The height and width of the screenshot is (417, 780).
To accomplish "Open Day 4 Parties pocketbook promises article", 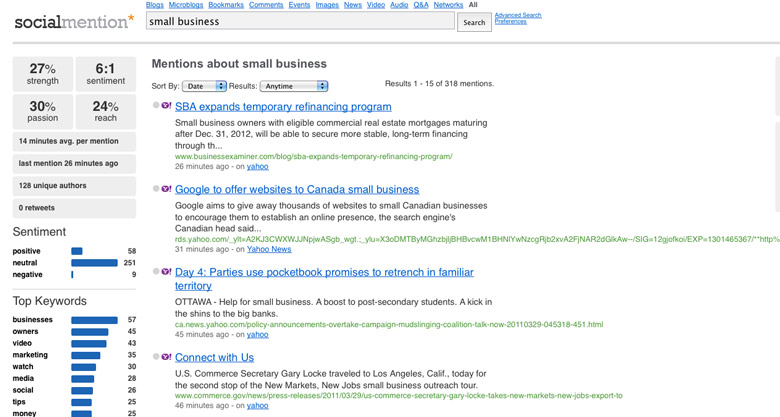I will (x=324, y=279).
